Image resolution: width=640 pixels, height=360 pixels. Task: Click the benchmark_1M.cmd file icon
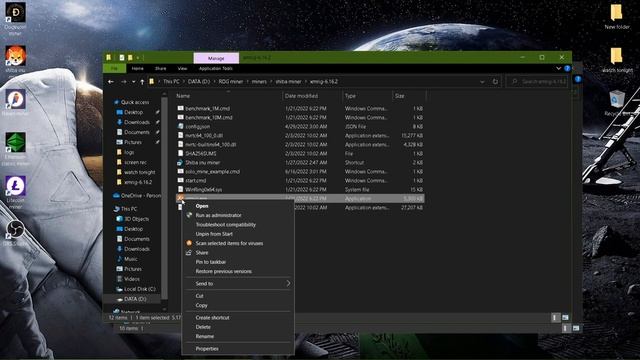click(x=180, y=109)
